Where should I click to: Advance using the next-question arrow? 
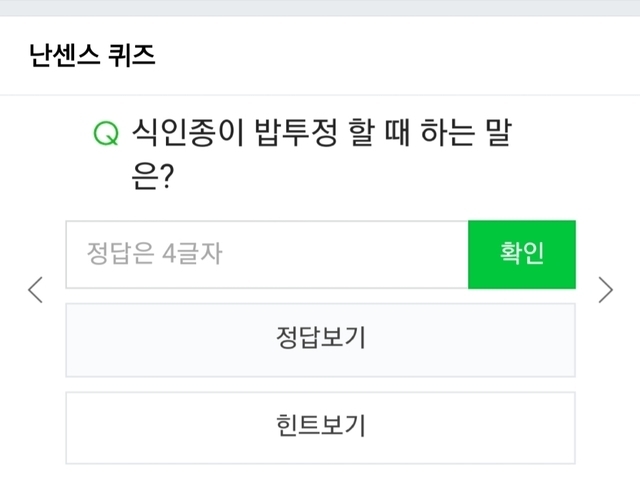pos(605,290)
